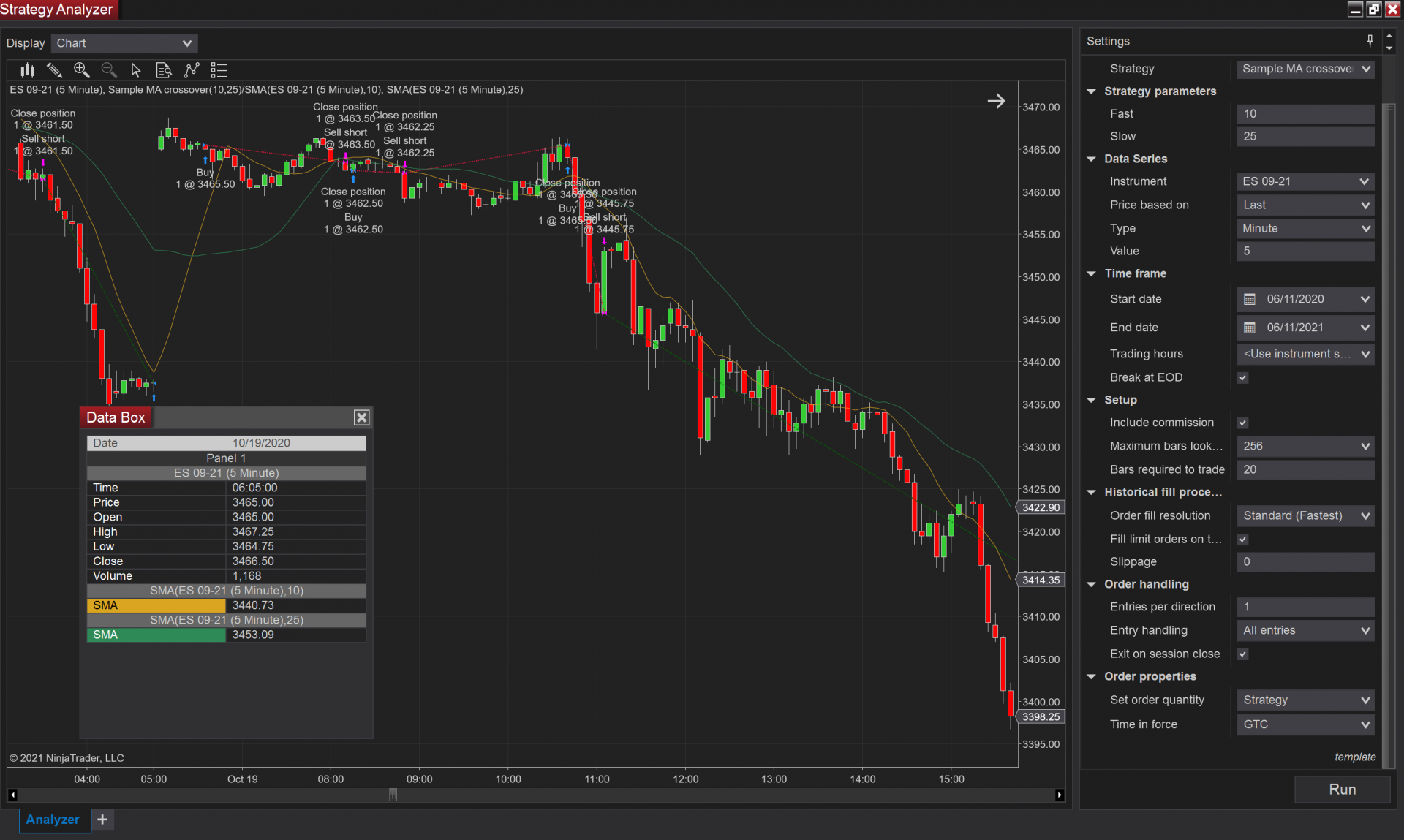Add a new tab with plus
1404x840 pixels.
pyautogui.click(x=102, y=820)
